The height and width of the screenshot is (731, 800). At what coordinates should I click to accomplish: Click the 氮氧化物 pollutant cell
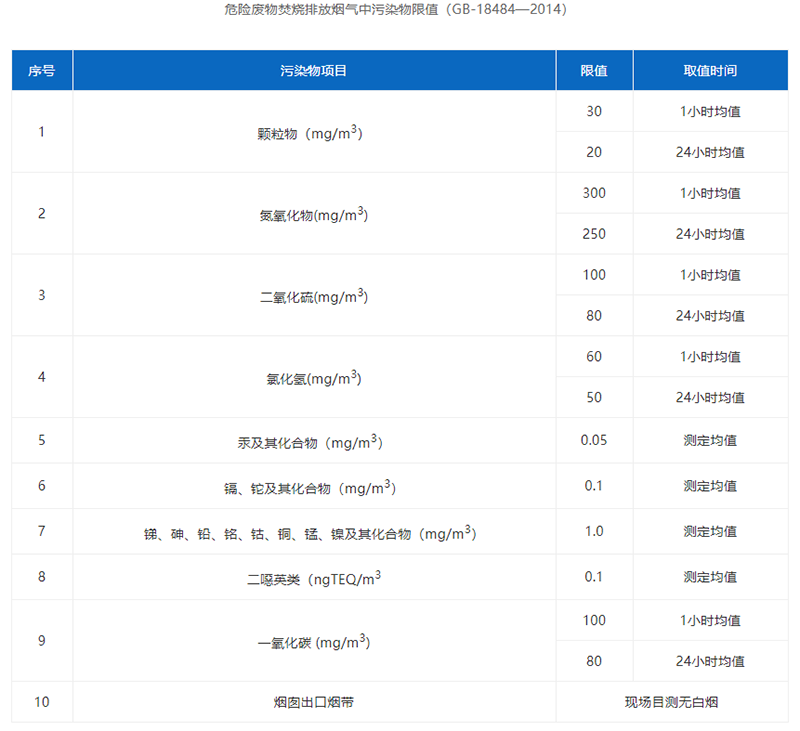coord(314,213)
